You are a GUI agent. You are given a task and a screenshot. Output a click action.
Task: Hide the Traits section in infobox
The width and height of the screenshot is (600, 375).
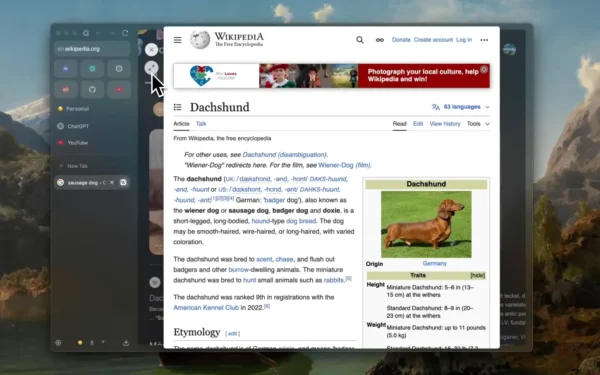point(478,275)
